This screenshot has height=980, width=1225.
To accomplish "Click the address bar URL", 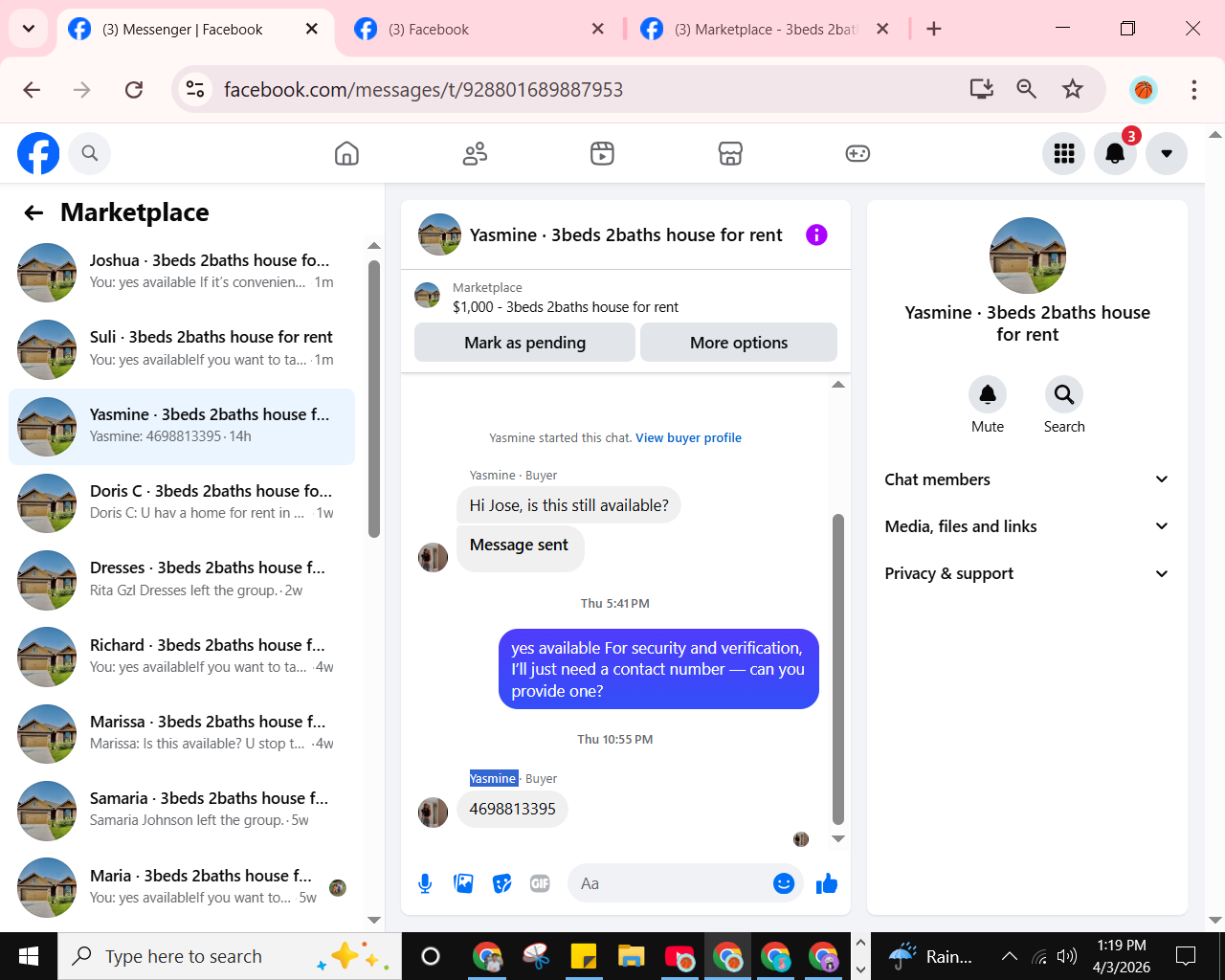I will (423, 89).
